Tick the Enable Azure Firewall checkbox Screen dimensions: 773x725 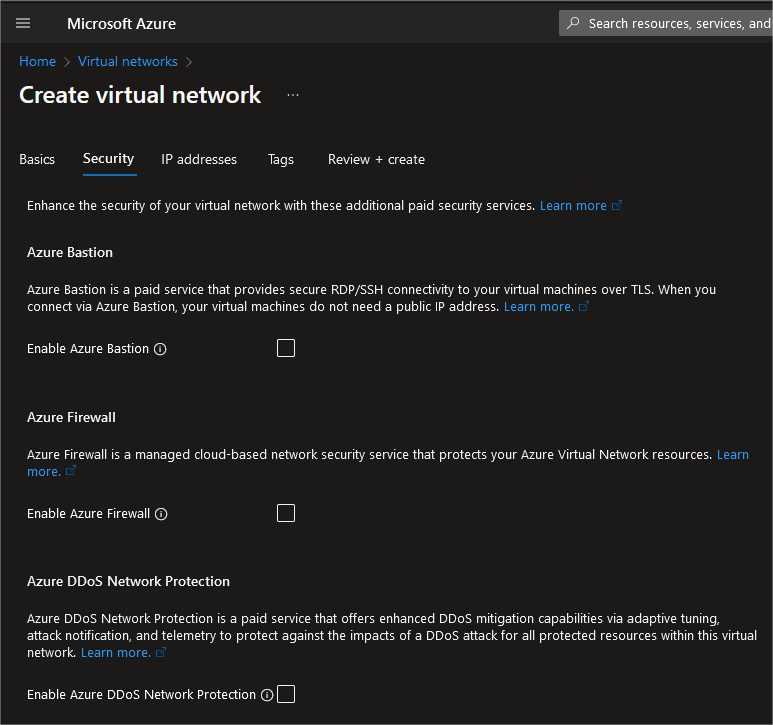click(x=286, y=513)
